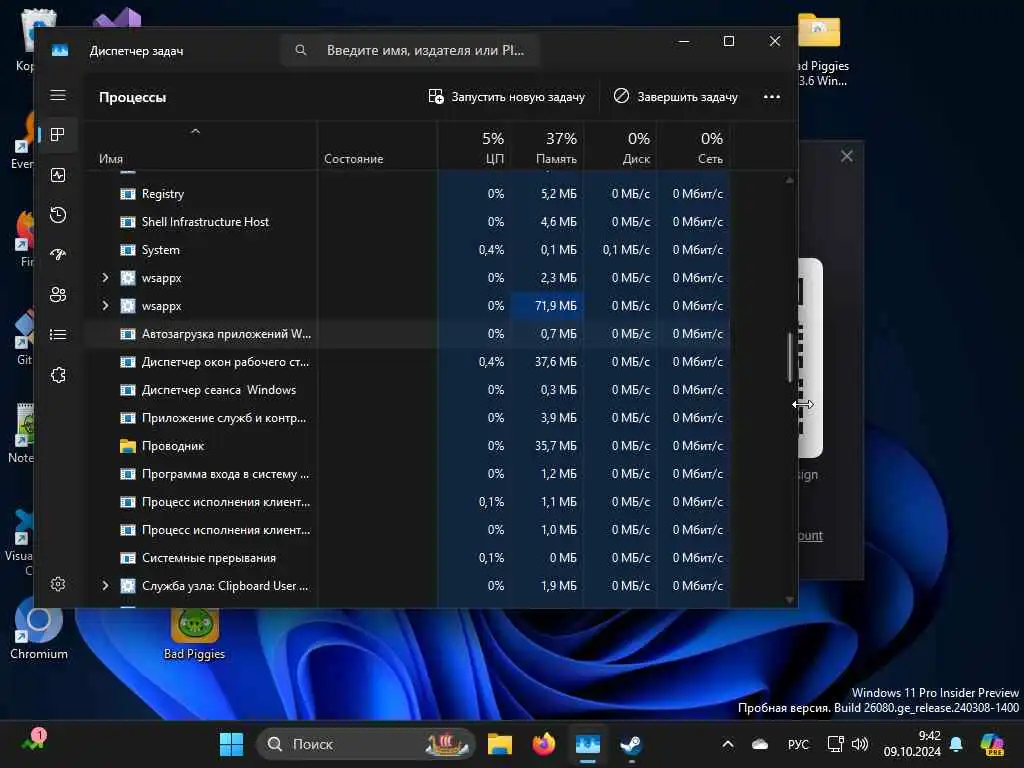Viewport: 1024px width, 768px height.
Task: Collapse column header sort chevron above Имя
Action: click(195, 131)
